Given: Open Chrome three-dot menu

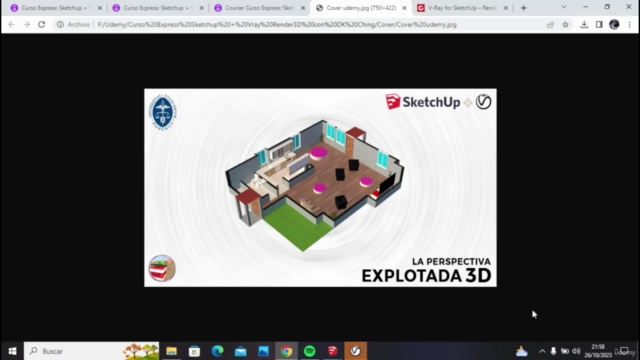Looking at the screenshot, I should 629,24.
